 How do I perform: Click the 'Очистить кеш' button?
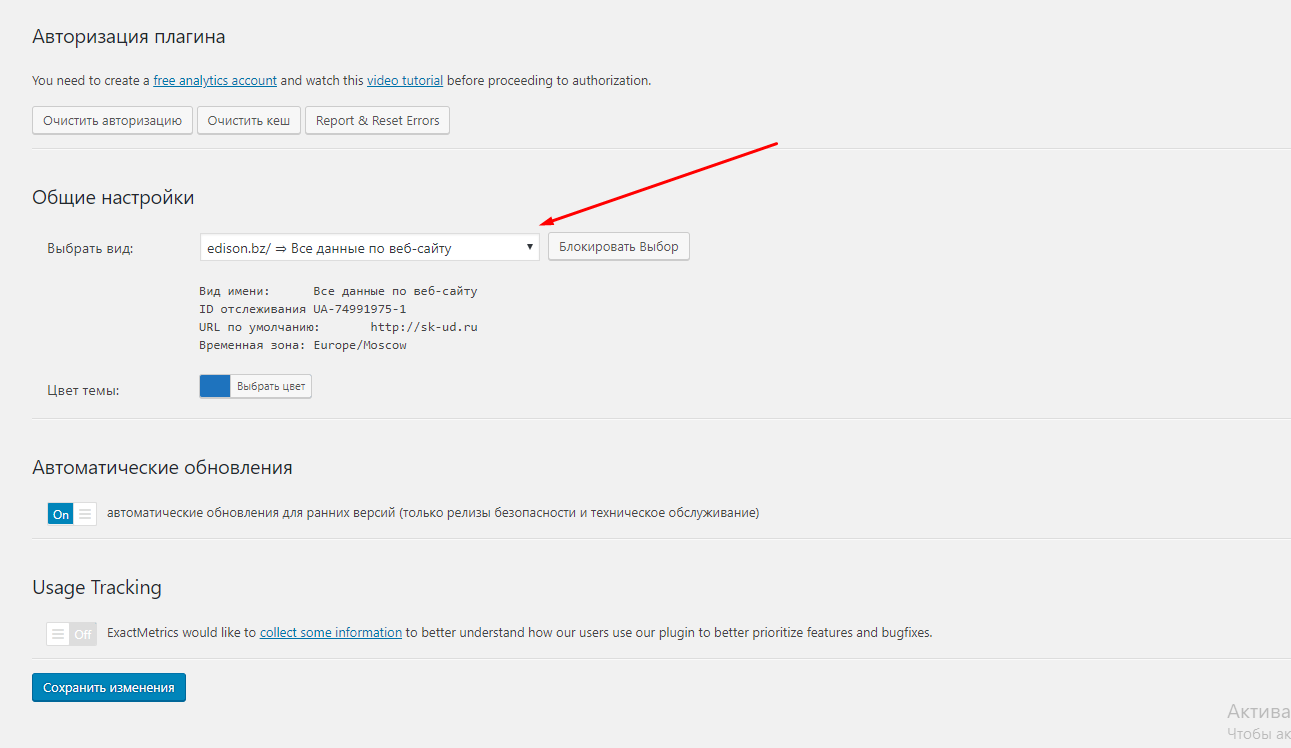coord(249,121)
